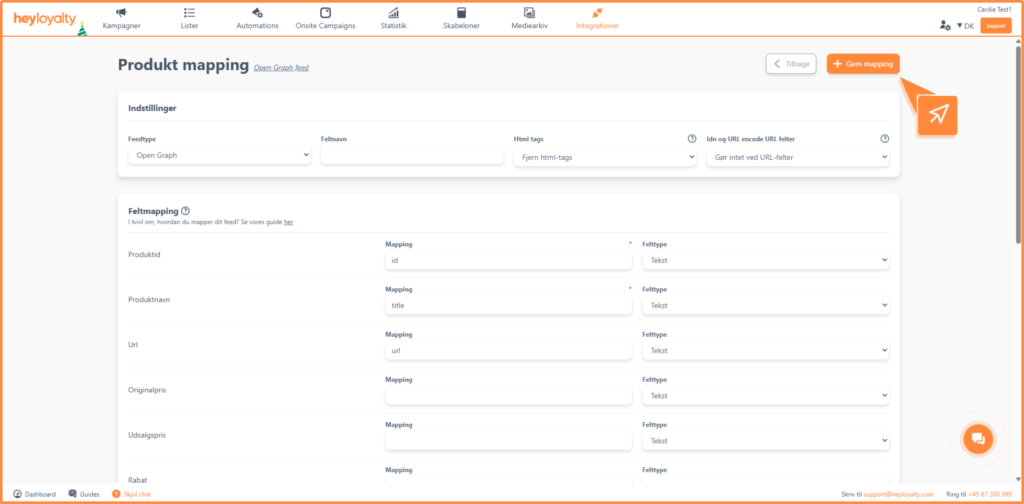Open the Automations section
Viewport: 1024px width, 504px height.
coord(257,18)
